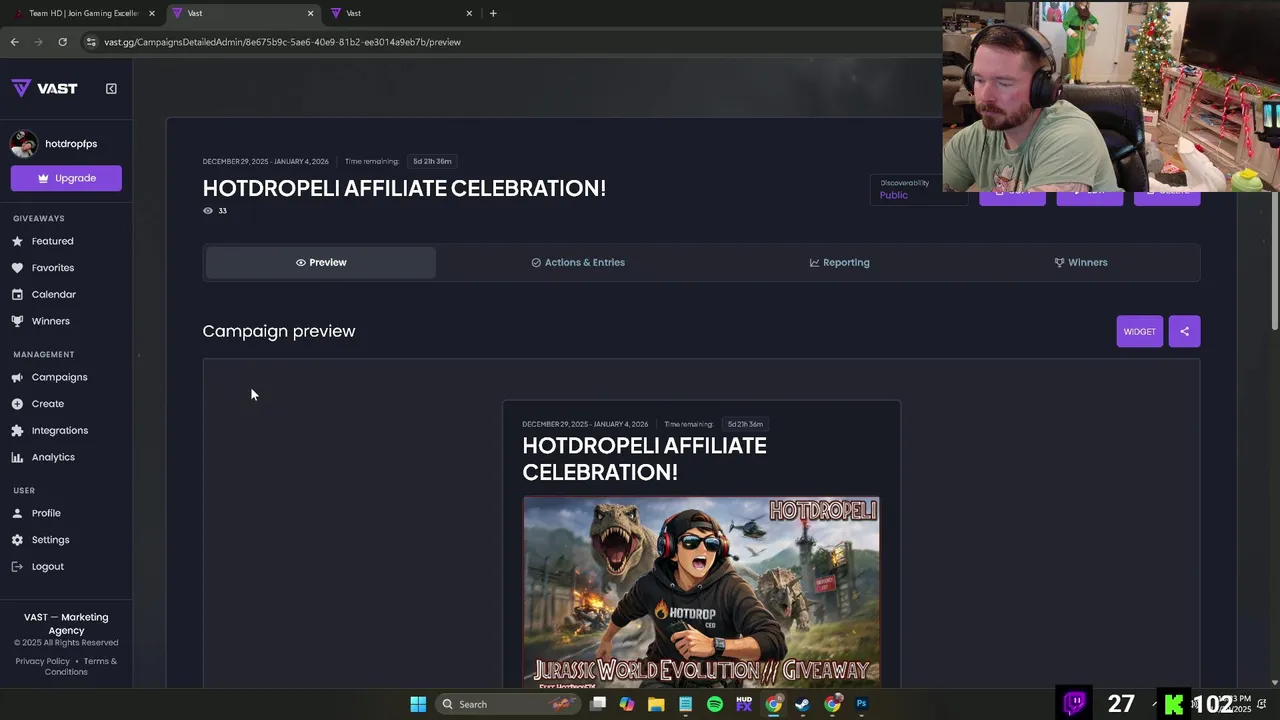Open Favorites in sidebar
Image resolution: width=1280 pixels, height=720 pixels.
point(43,268)
